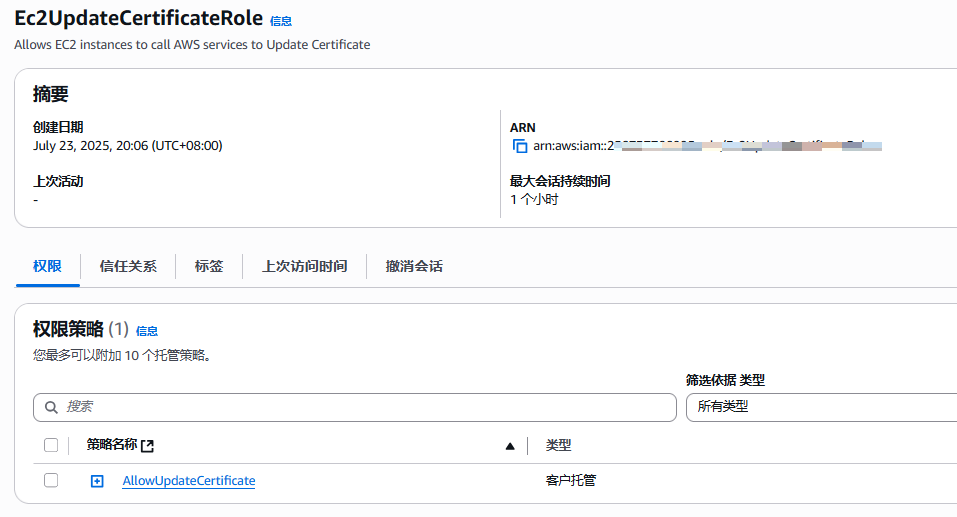Viewport: 957px width, 517px height.
Task: Click the 您最多可以附加 10 个托管策略 note
Action: coord(122,355)
